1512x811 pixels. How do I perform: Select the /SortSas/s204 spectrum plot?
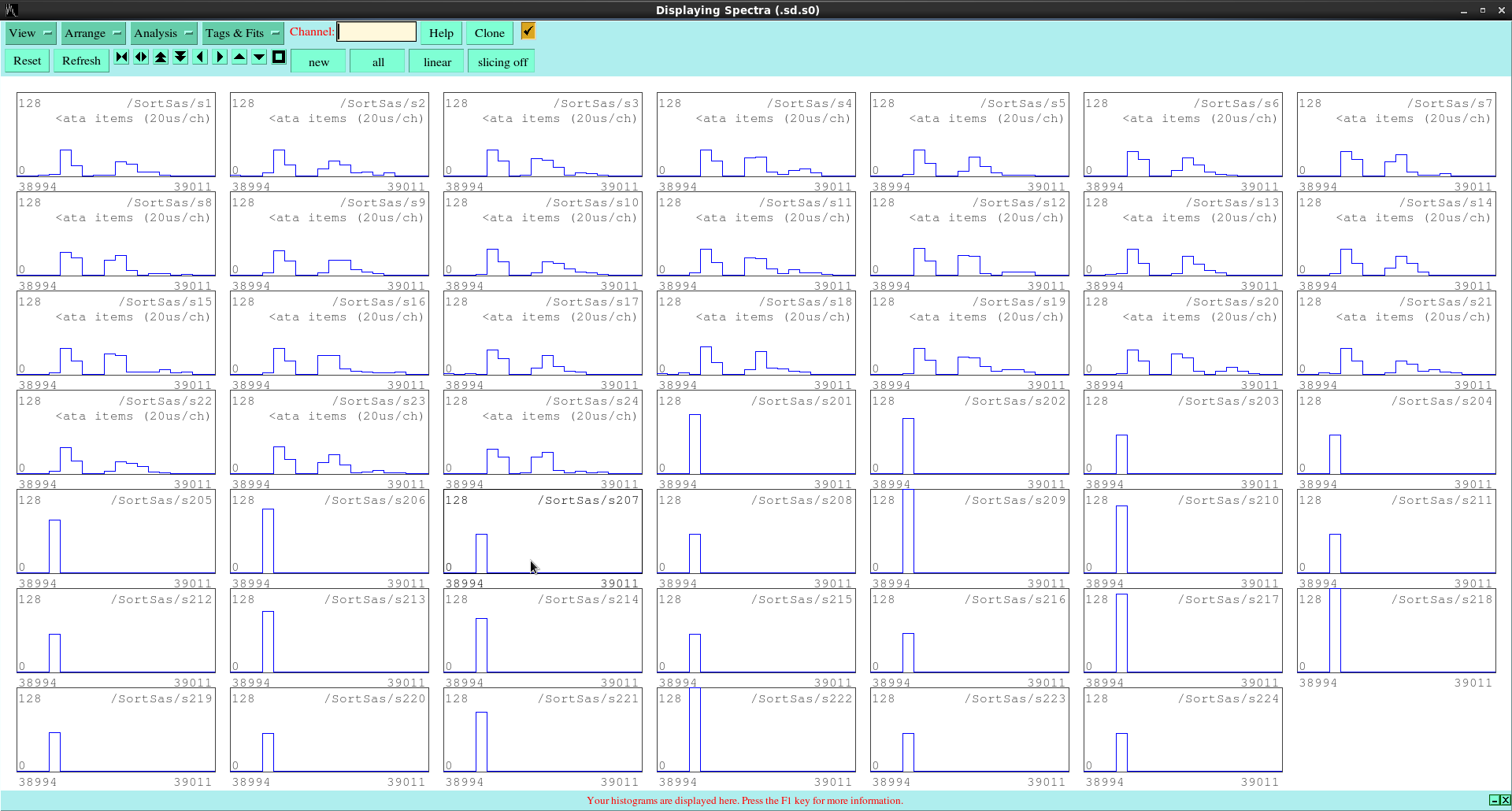point(1396,432)
